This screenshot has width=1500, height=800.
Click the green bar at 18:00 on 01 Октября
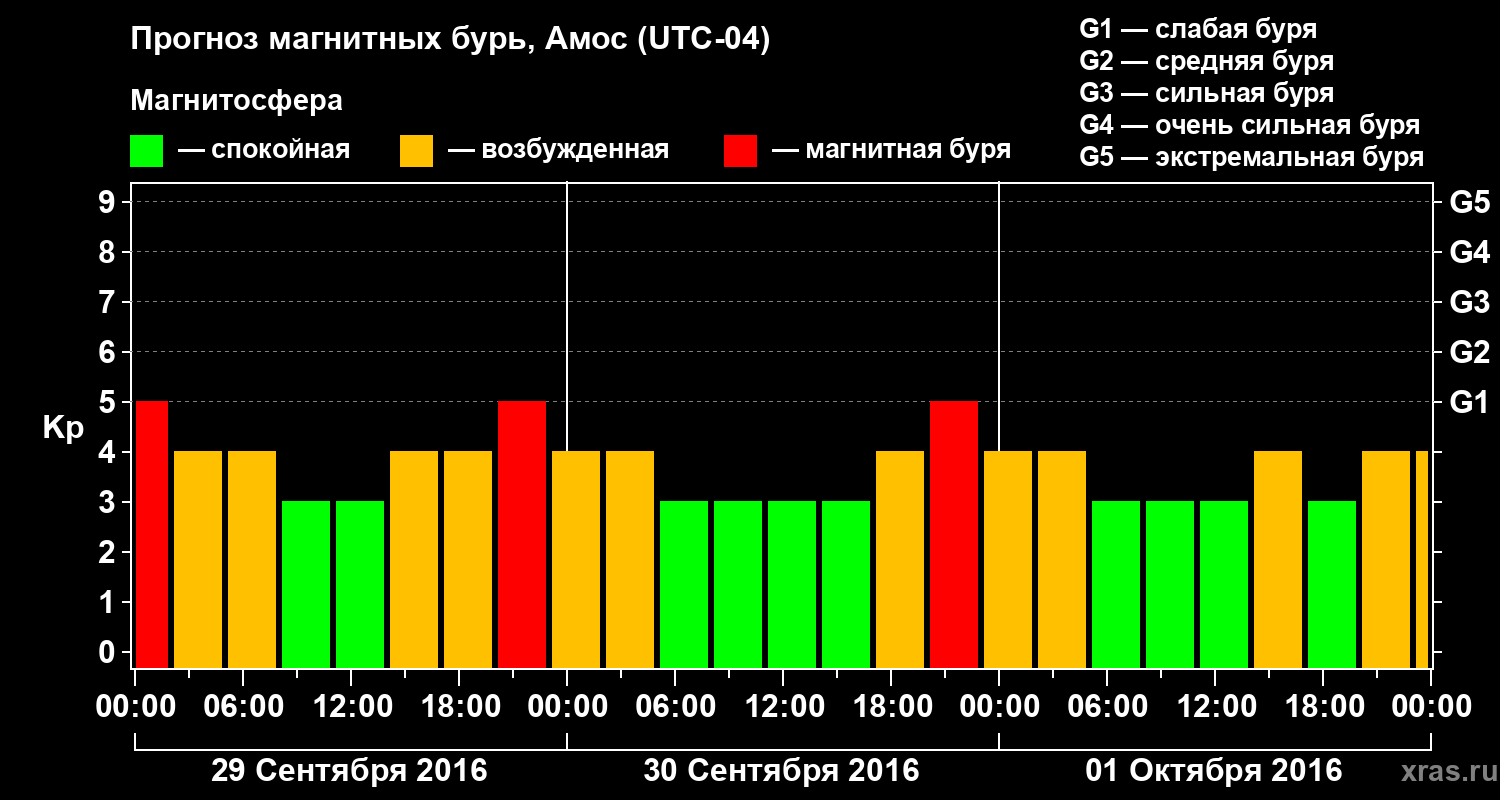point(1332,584)
